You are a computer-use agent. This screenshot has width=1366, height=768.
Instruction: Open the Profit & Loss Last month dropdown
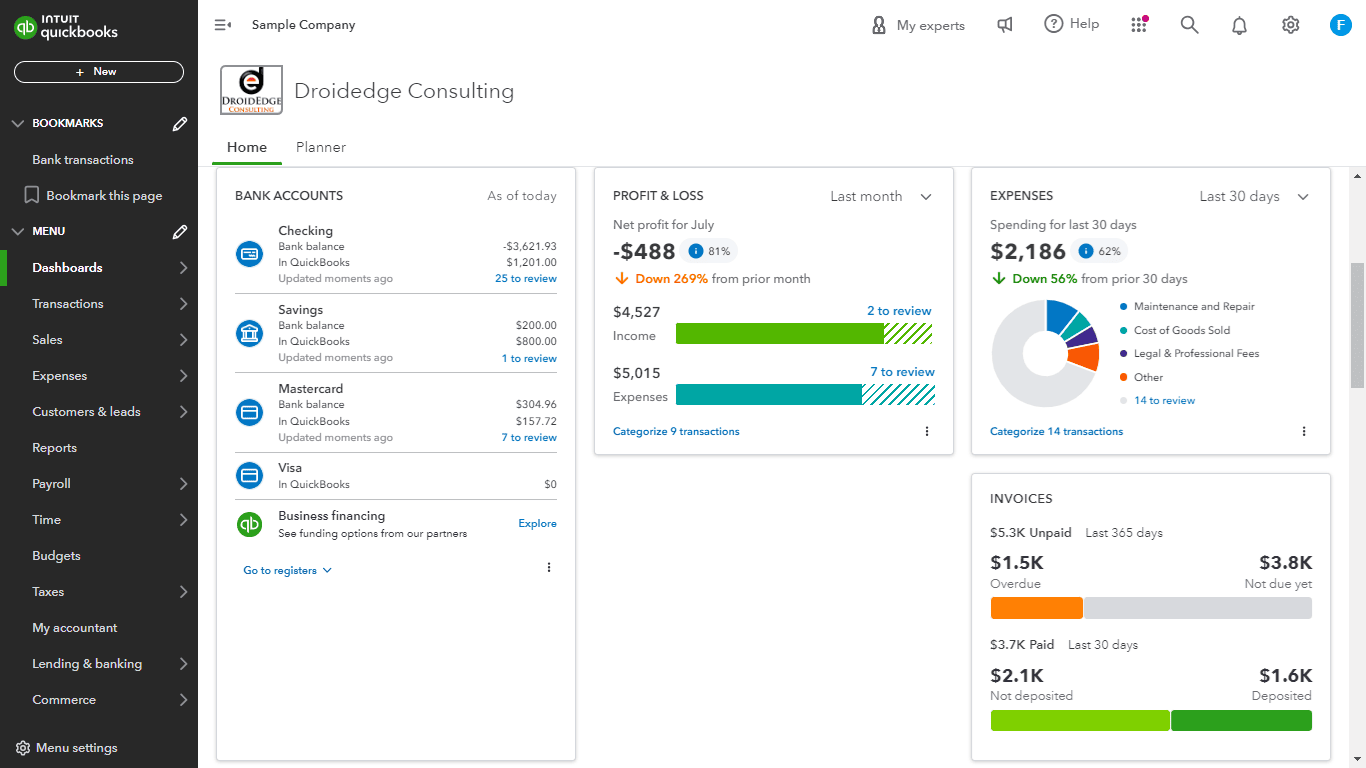click(x=881, y=197)
